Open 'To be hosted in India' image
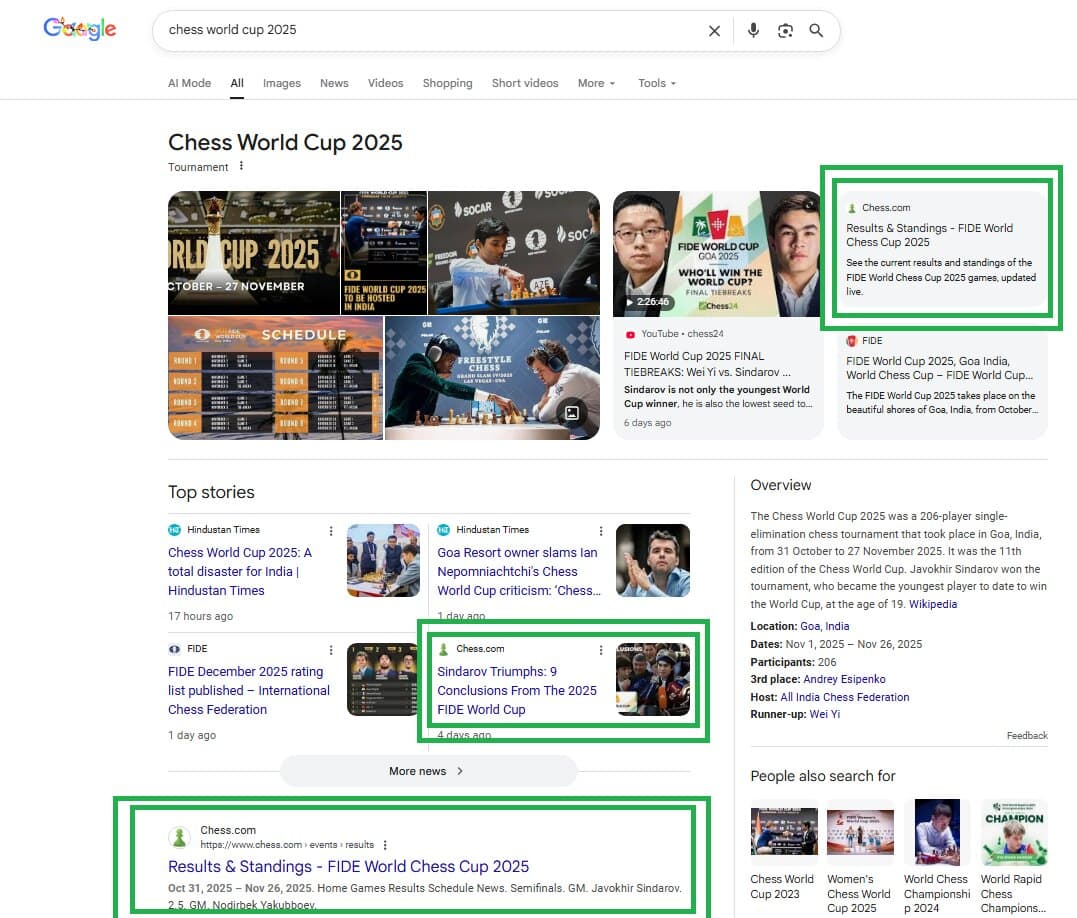The width and height of the screenshot is (1077, 918). click(x=384, y=253)
